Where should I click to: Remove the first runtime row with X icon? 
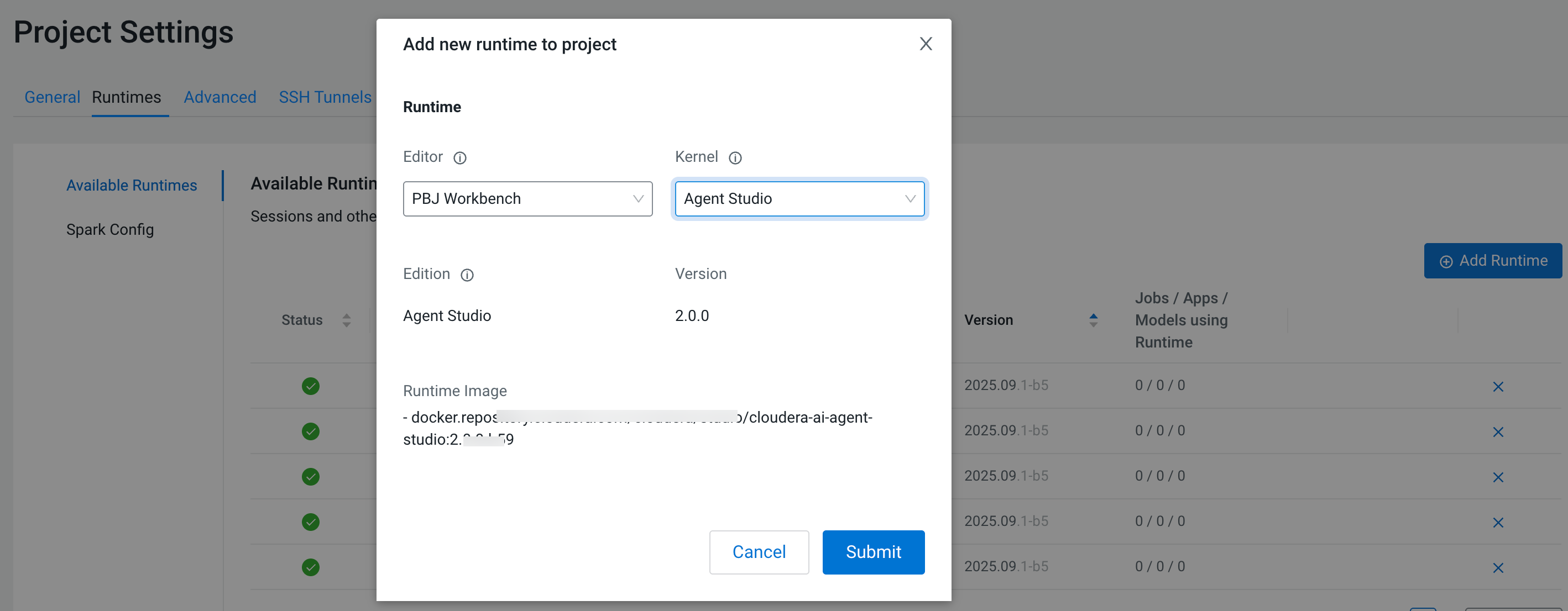tap(1497, 387)
